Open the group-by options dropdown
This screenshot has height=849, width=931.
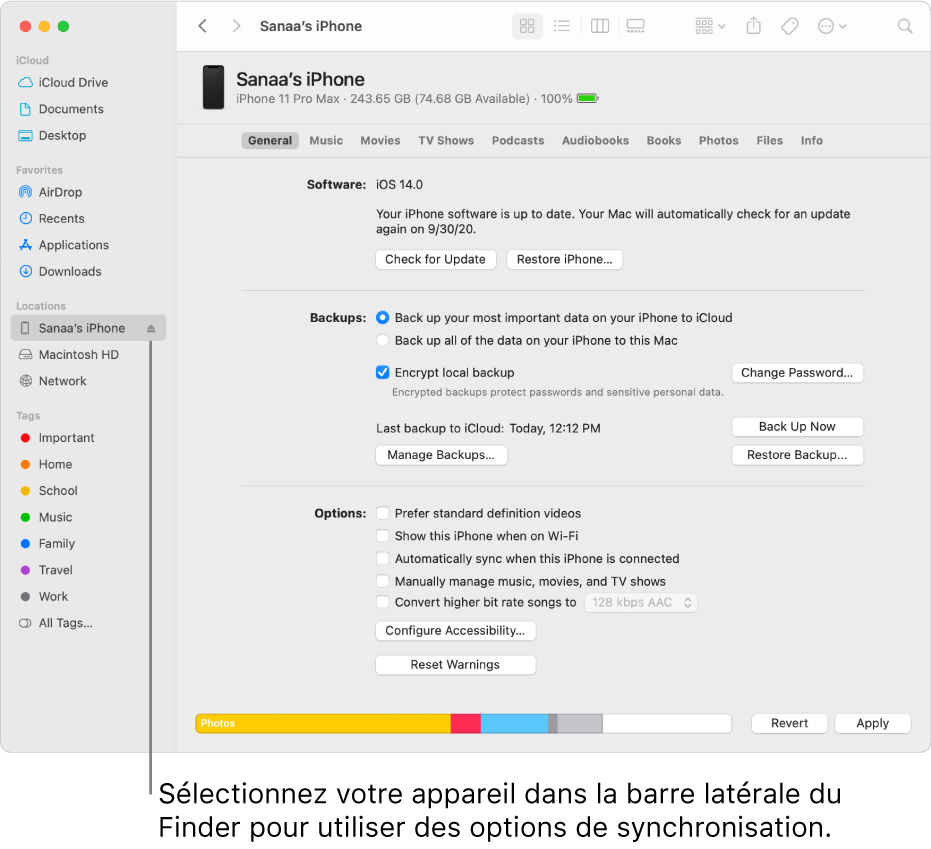coord(710,26)
